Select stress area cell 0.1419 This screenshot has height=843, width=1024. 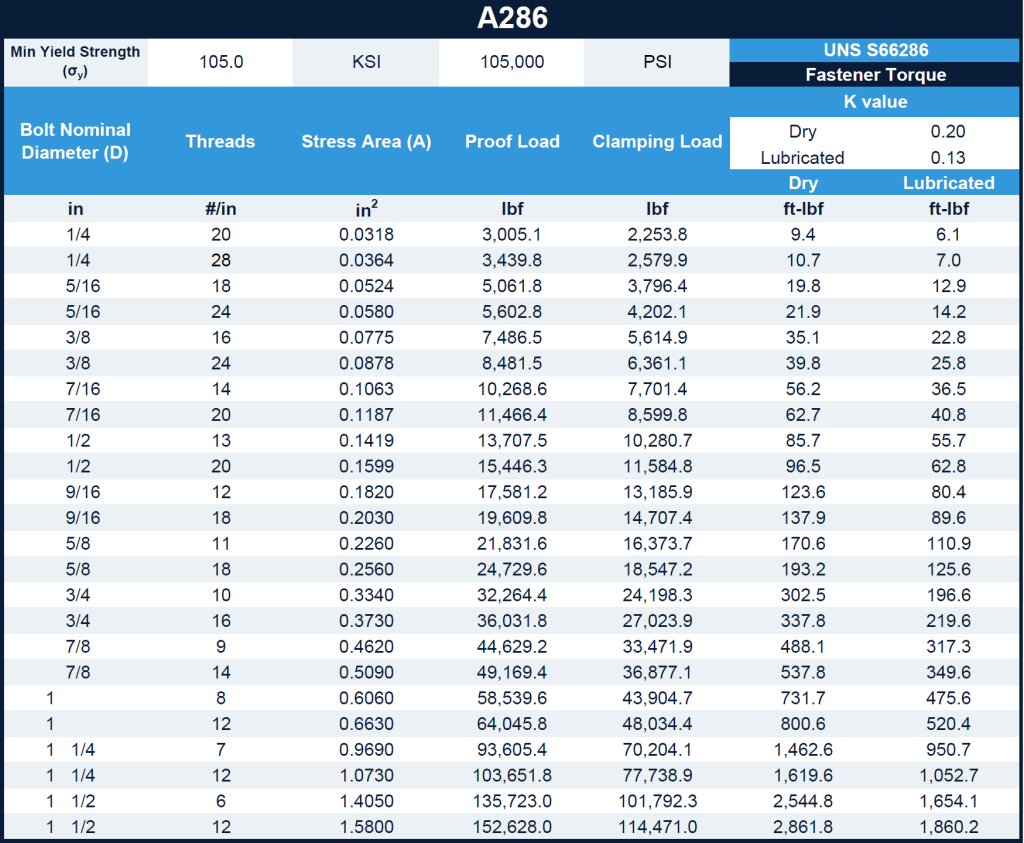click(x=366, y=441)
